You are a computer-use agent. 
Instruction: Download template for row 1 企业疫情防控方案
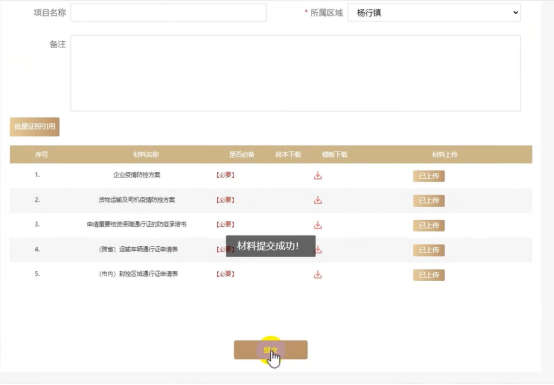[x=318, y=176]
